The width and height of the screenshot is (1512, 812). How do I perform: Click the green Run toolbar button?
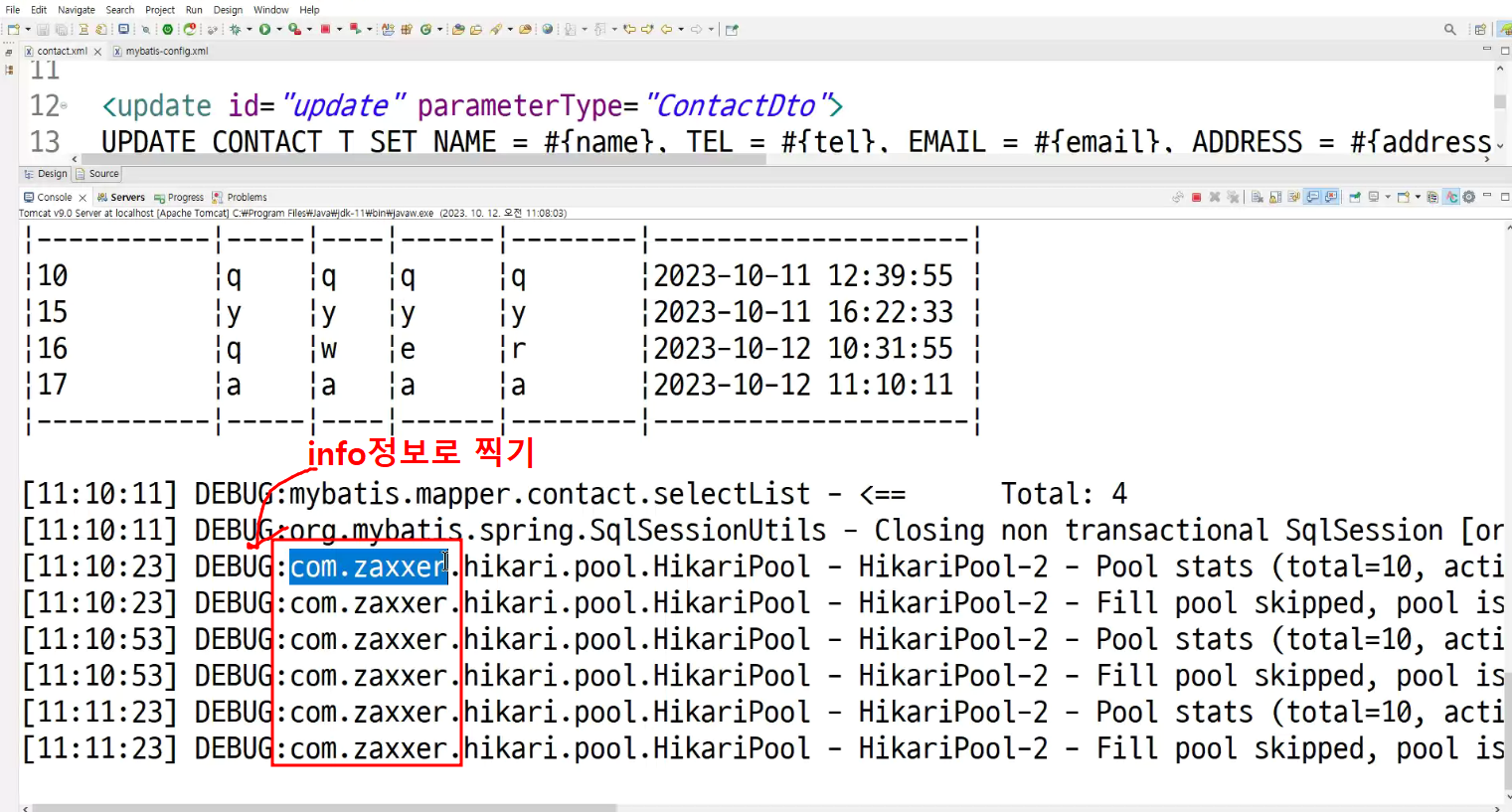pos(265,29)
